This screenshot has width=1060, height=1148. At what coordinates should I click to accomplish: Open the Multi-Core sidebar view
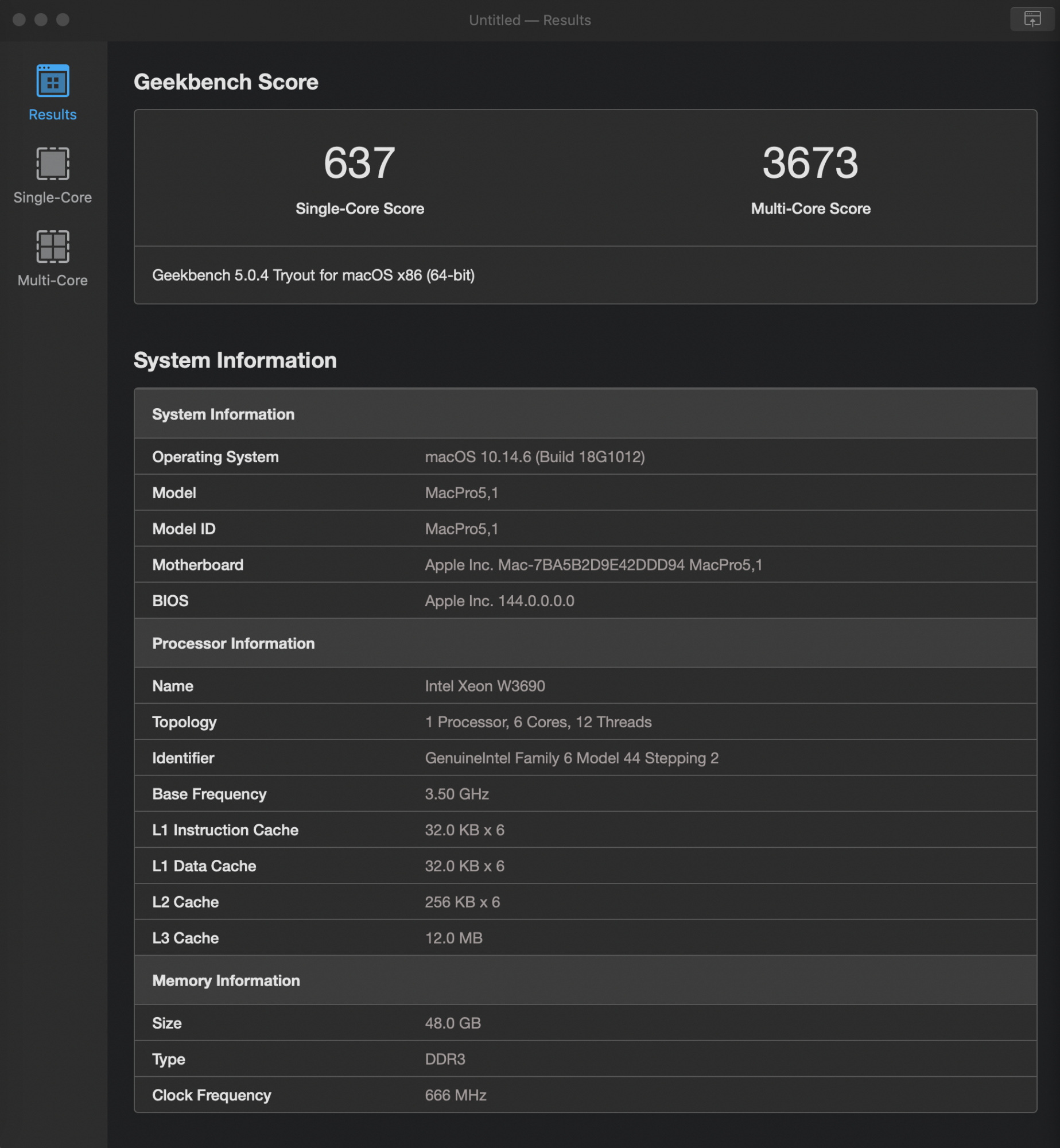(x=53, y=259)
